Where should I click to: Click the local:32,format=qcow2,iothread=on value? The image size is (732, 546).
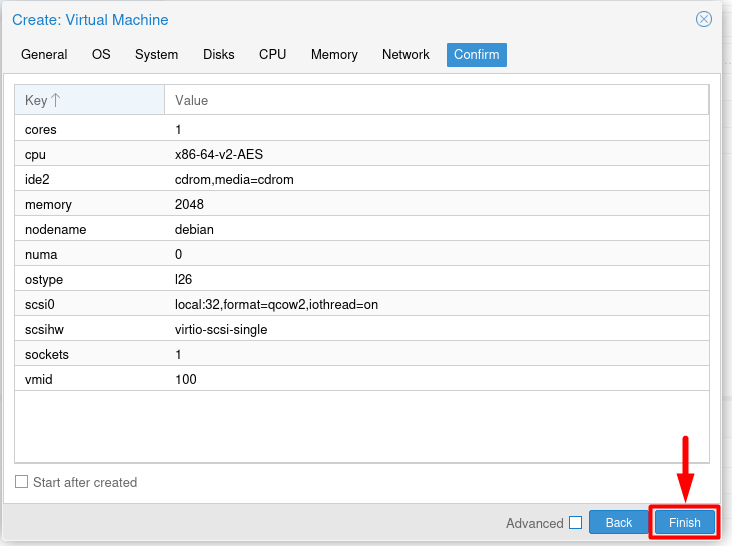point(276,305)
